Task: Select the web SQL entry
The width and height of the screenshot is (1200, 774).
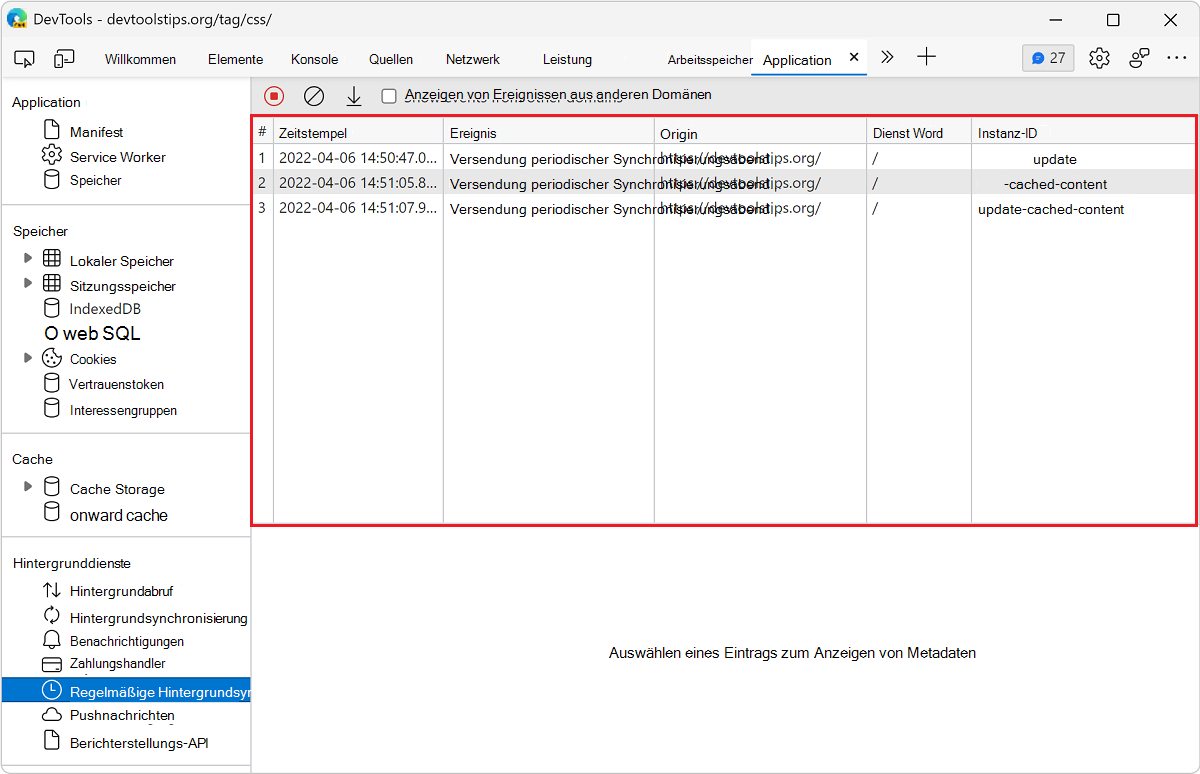Action: [x=92, y=334]
